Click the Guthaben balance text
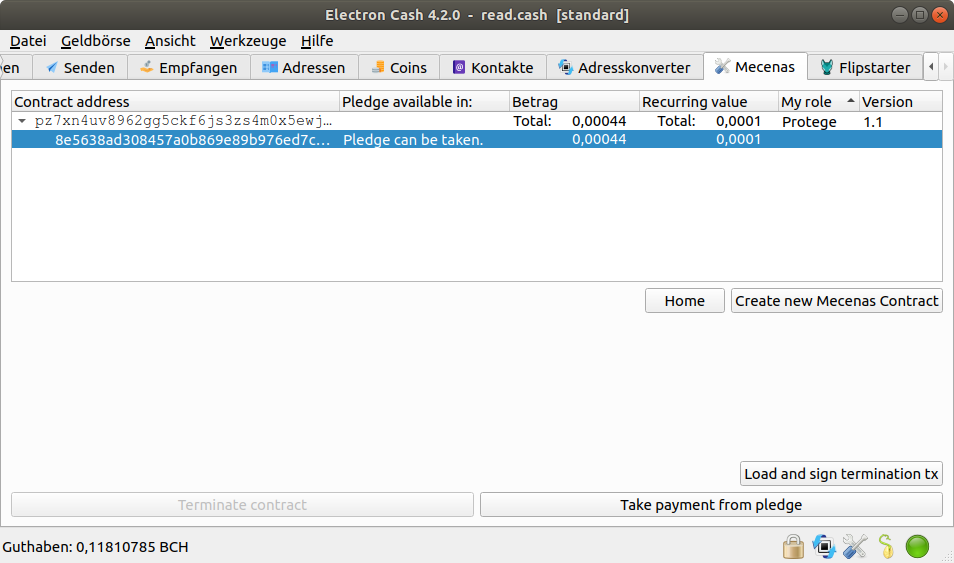Image resolution: width=954 pixels, height=563 pixels. click(x=96, y=547)
